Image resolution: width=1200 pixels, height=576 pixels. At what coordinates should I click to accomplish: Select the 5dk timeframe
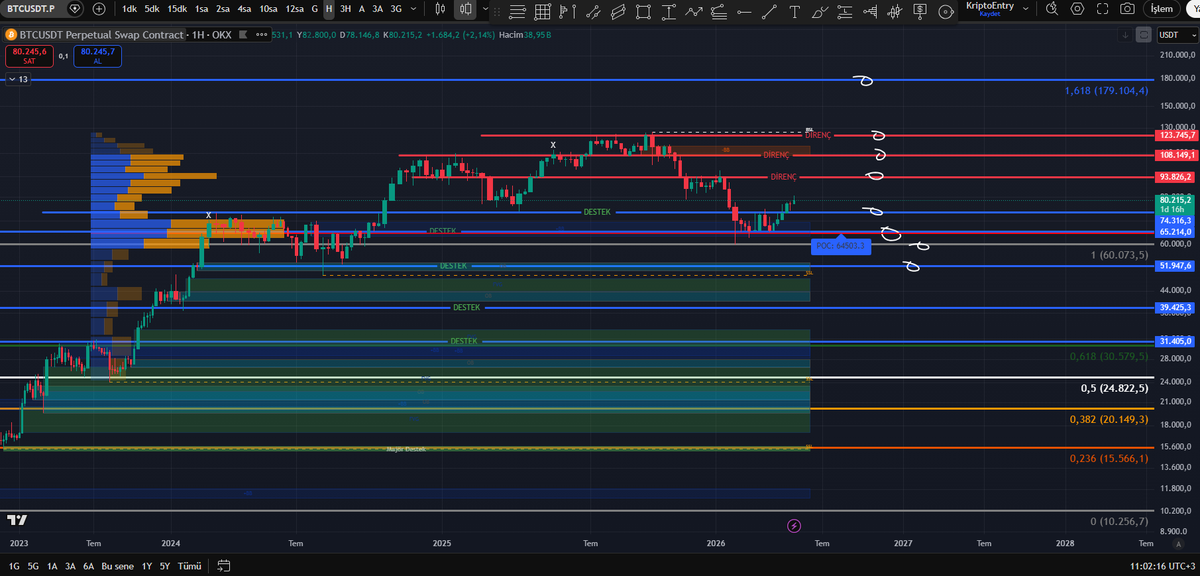pyautogui.click(x=152, y=9)
